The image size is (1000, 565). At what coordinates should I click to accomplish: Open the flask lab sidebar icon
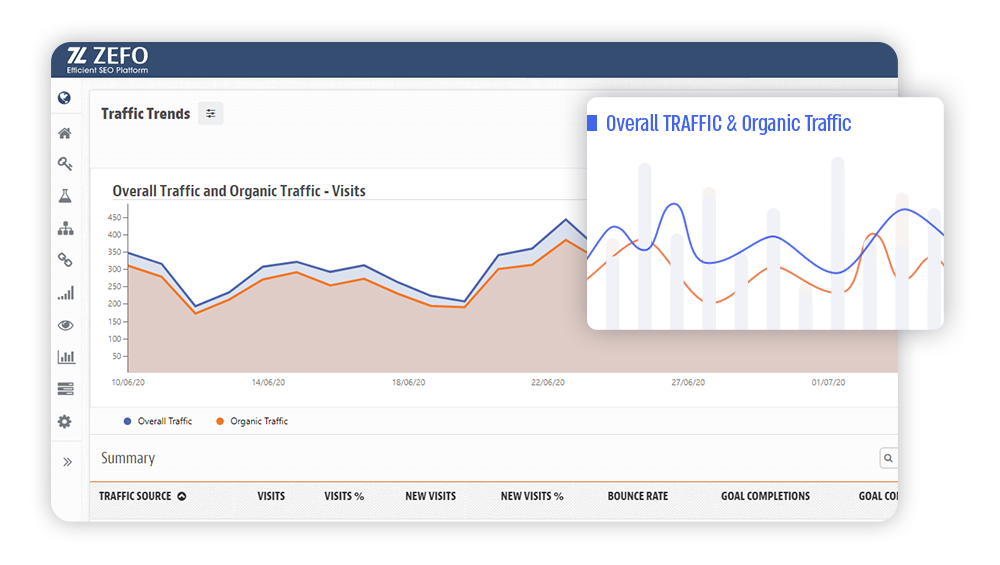click(65, 196)
